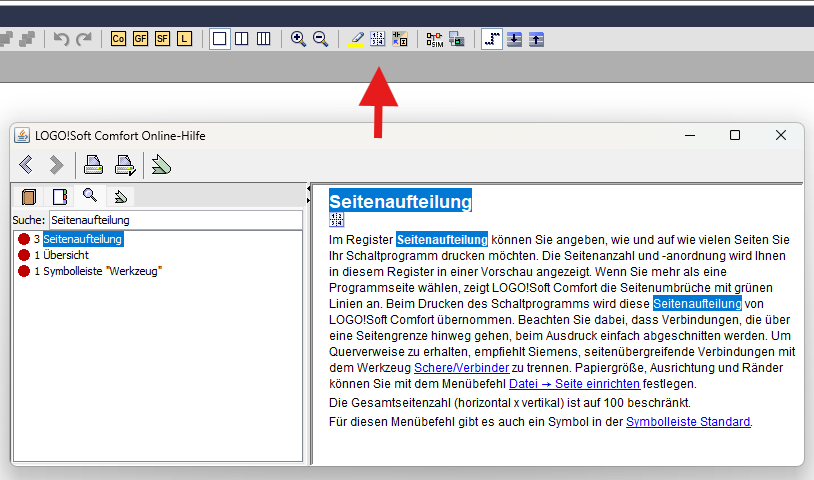814x480 pixels.
Task: Open the 'Schere/Verbinder' link
Action: pyautogui.click(x=462, y=368)
